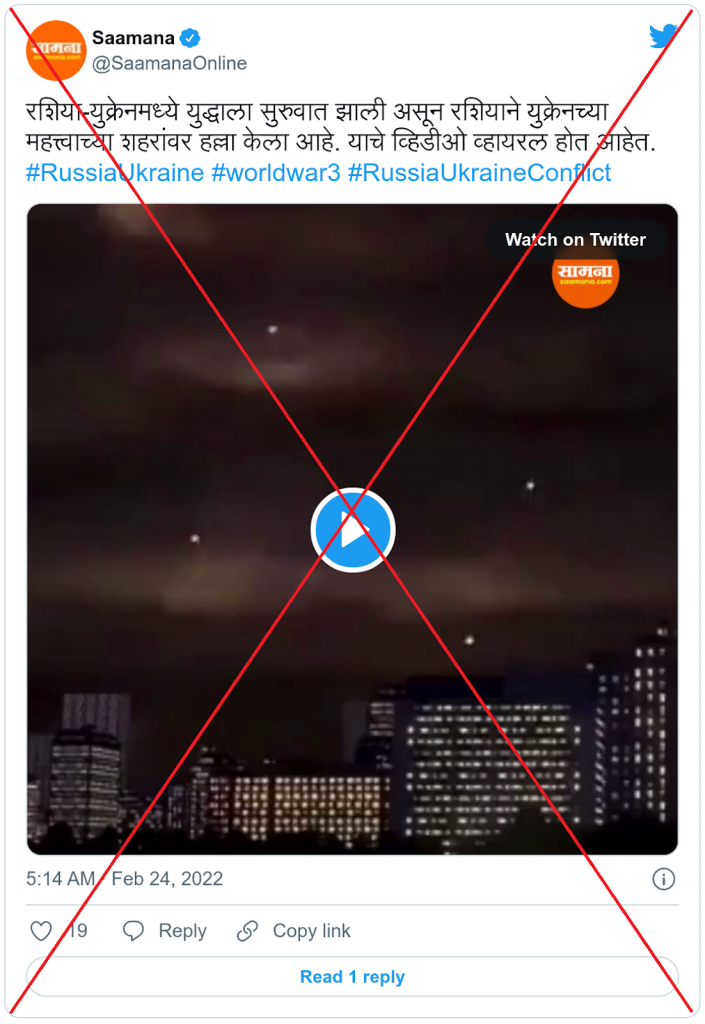The image size is (705, 1024).
Task: Play the embedded video
Action: (352, 530)
